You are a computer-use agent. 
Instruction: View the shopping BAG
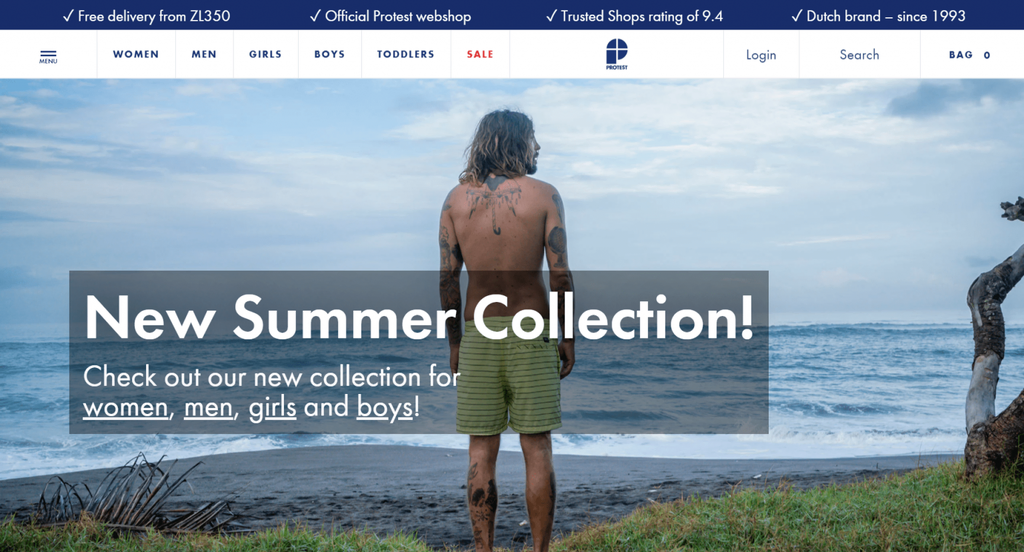coord(970,55)
